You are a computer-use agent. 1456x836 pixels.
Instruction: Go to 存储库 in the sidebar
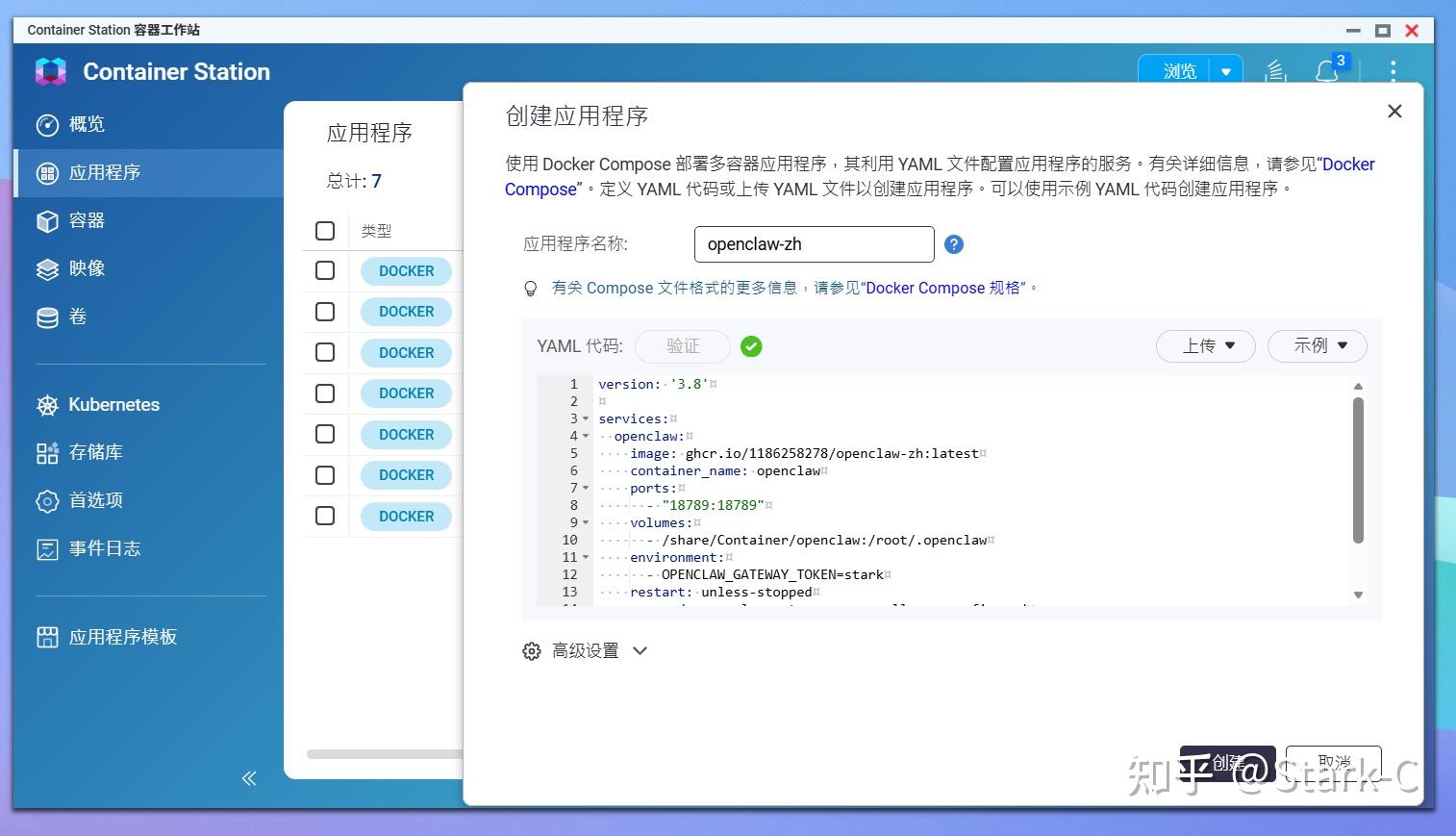click(x=149, y=453)
